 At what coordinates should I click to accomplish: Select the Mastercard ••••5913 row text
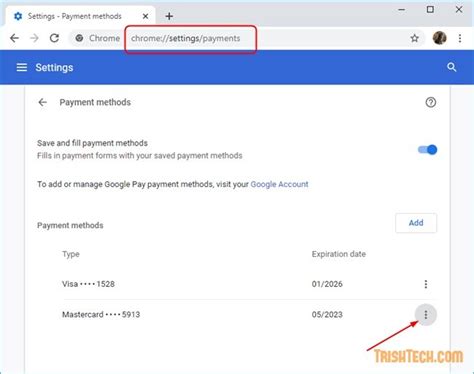point(101,314)
